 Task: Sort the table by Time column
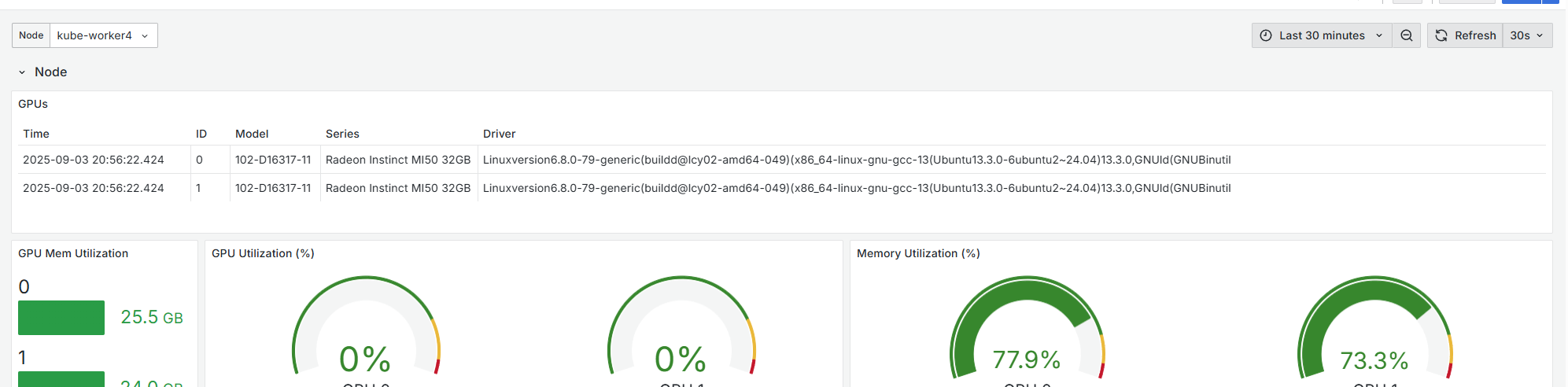[x=36, y=134]
